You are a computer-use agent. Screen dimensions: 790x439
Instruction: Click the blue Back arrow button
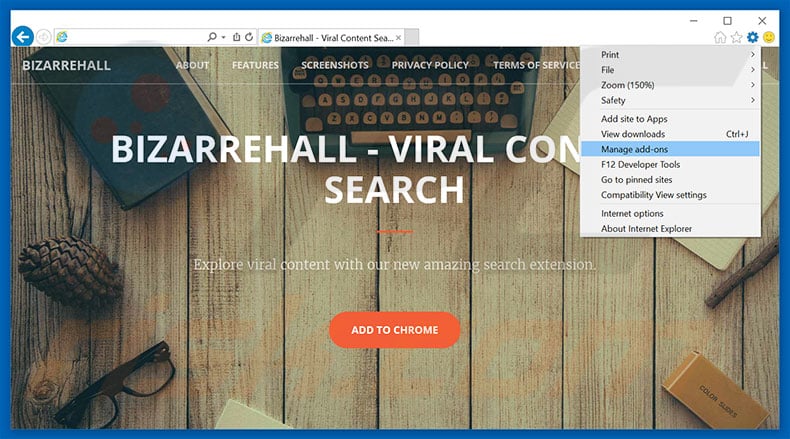point(23,36)
